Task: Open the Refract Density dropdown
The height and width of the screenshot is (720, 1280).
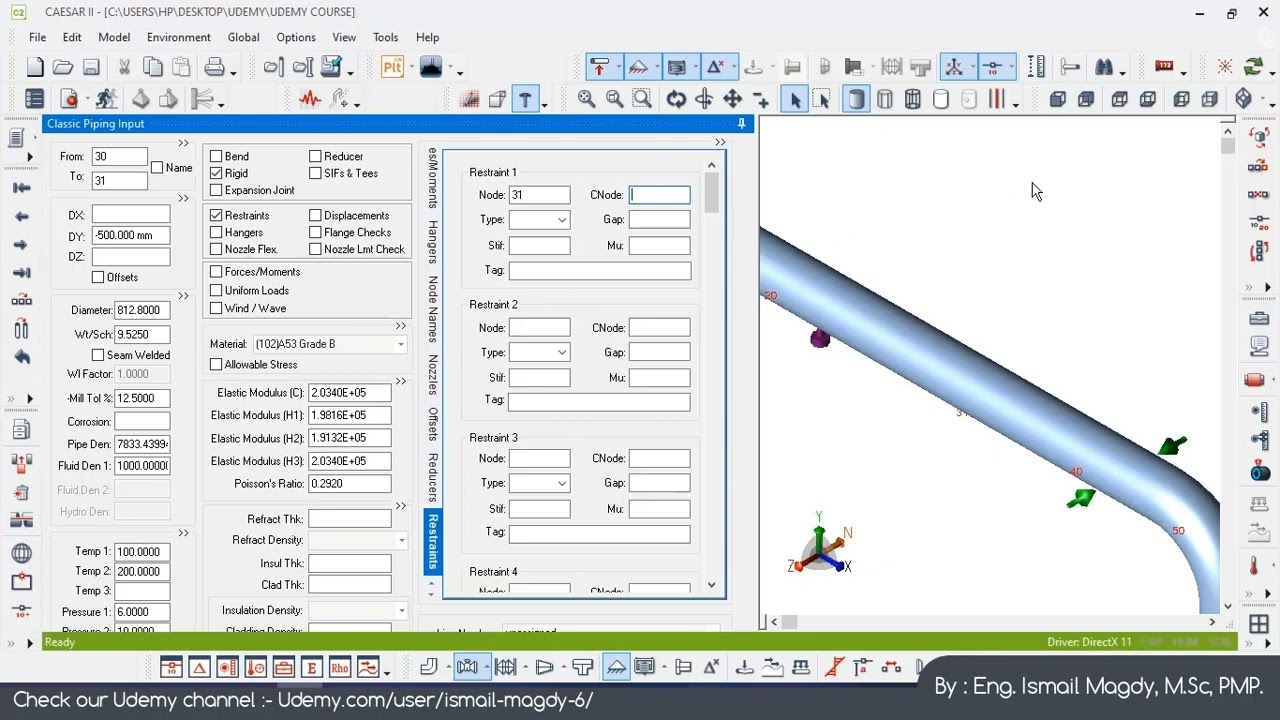Action: 401,541
